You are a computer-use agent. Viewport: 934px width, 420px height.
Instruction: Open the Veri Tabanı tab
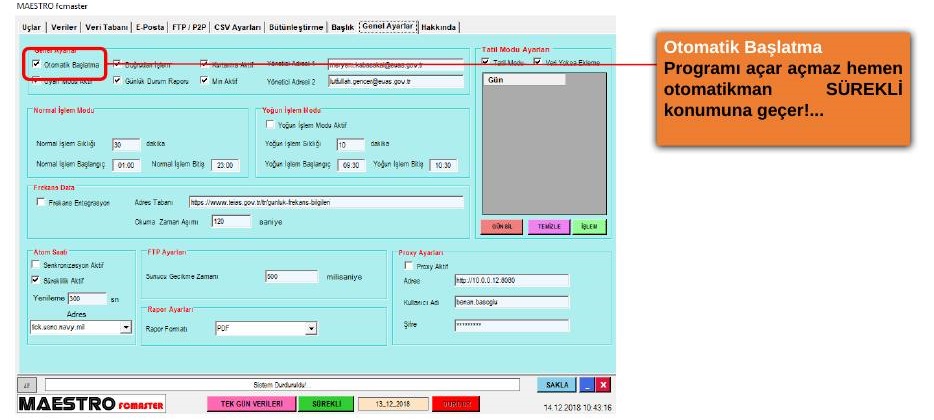tap(107, 27)
